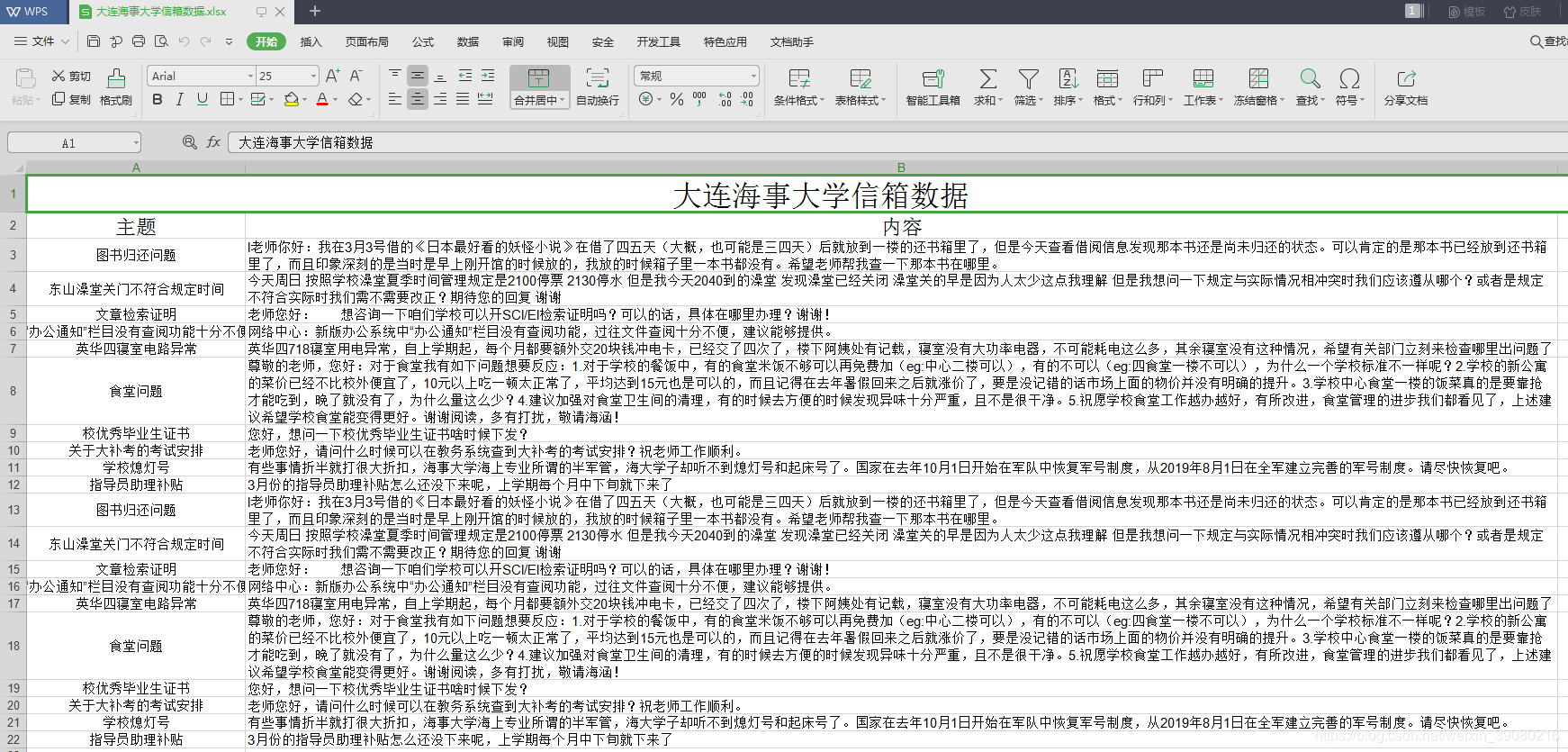Screen dimensions: 1568x752
Task: Toggle bold formatting
Action: pos(158,99)
